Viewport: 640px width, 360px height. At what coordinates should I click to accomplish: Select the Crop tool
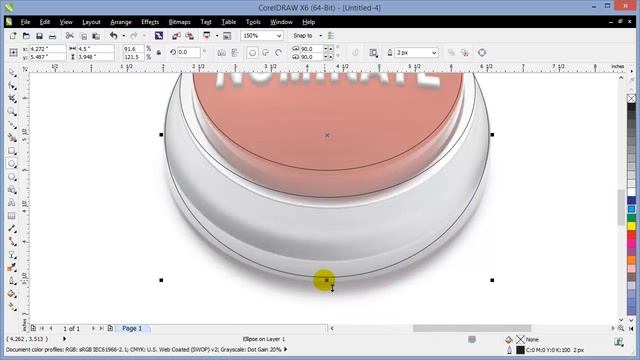tap(12, 99)
